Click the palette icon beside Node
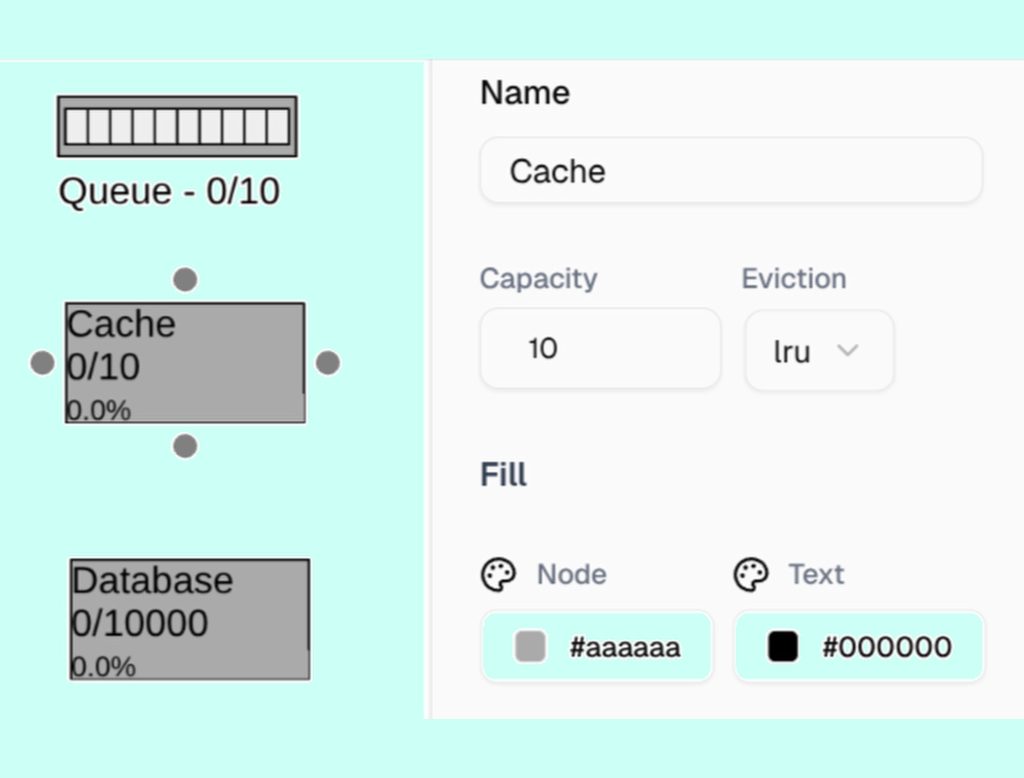This screenshot has height=778, width=1024. (x=499, y=575)
